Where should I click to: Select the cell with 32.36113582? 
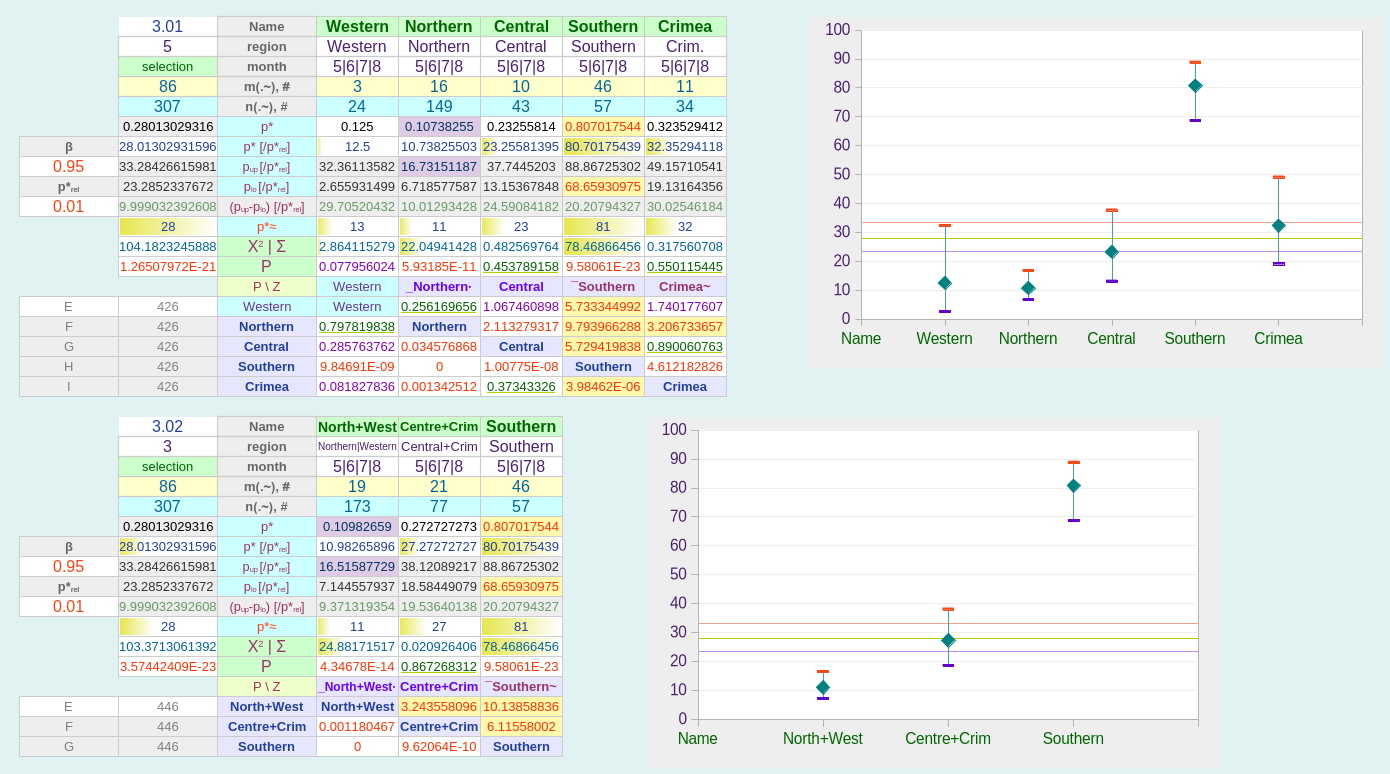click(357, 167)
